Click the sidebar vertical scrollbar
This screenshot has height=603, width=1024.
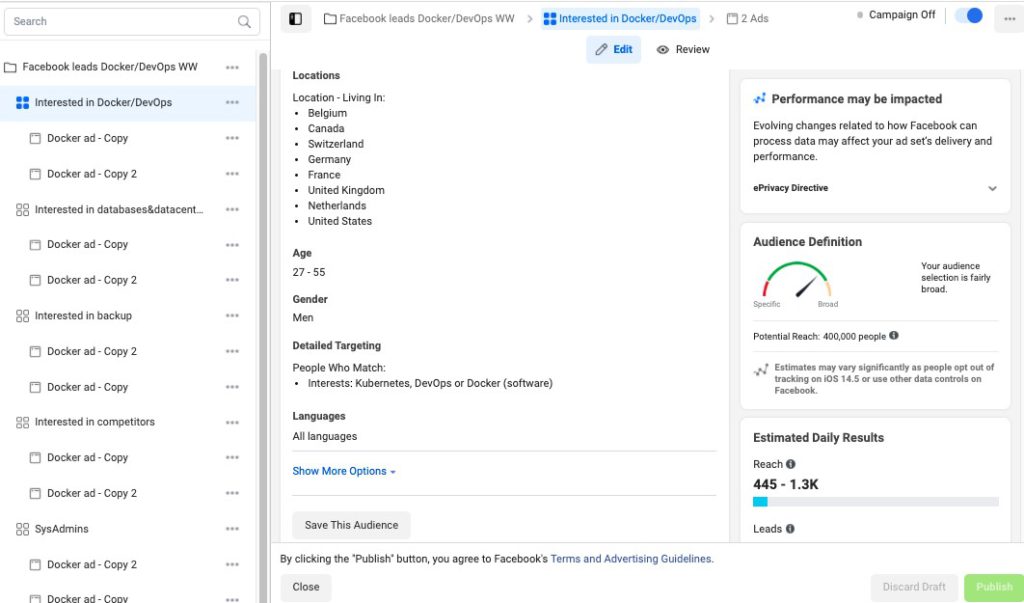(x=263, y=327)
